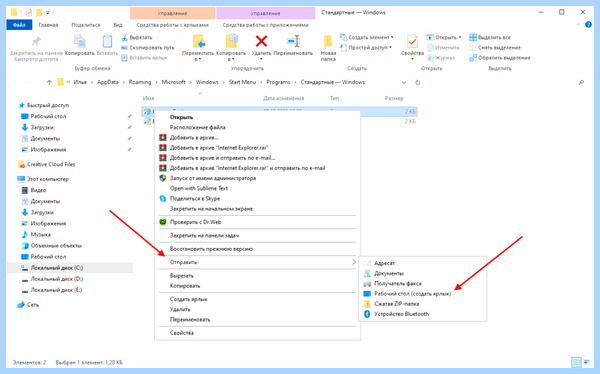Screen dimensions: 600x374
Task: Click AppData in breadcrumb path
Action: tap(108, 82)
